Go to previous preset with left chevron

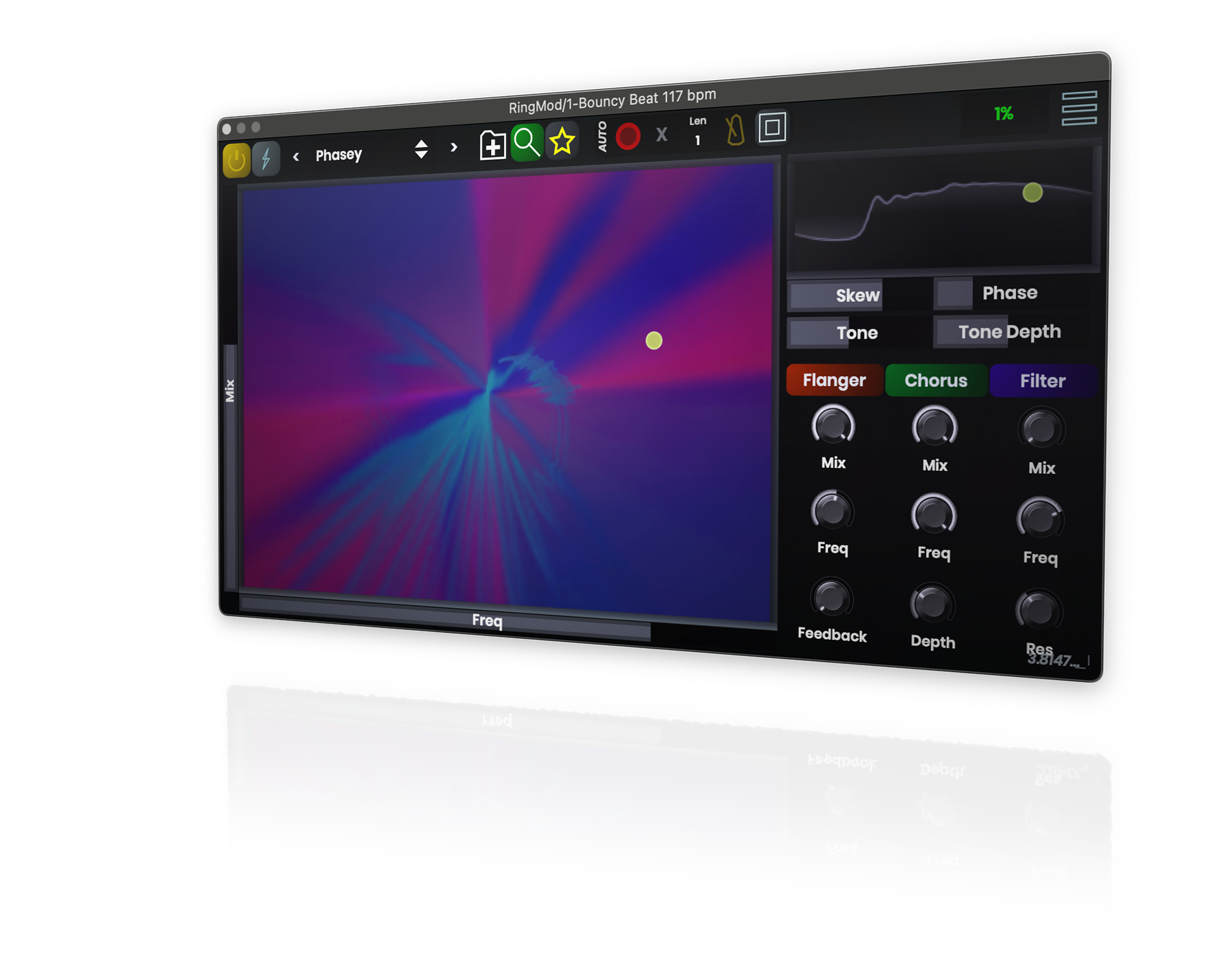pos(296,157)
